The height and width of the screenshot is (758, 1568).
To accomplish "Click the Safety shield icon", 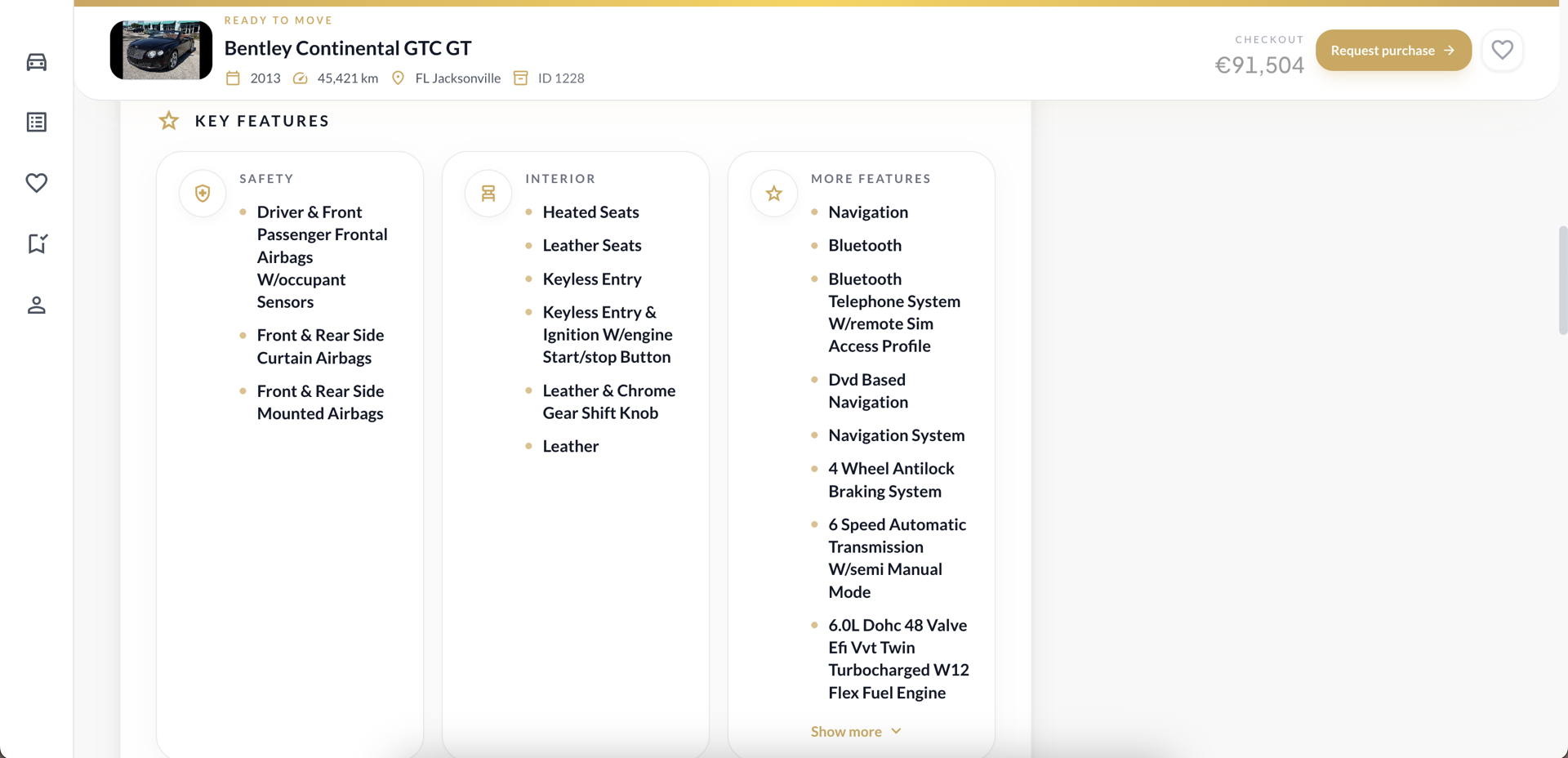I will 203,194.
